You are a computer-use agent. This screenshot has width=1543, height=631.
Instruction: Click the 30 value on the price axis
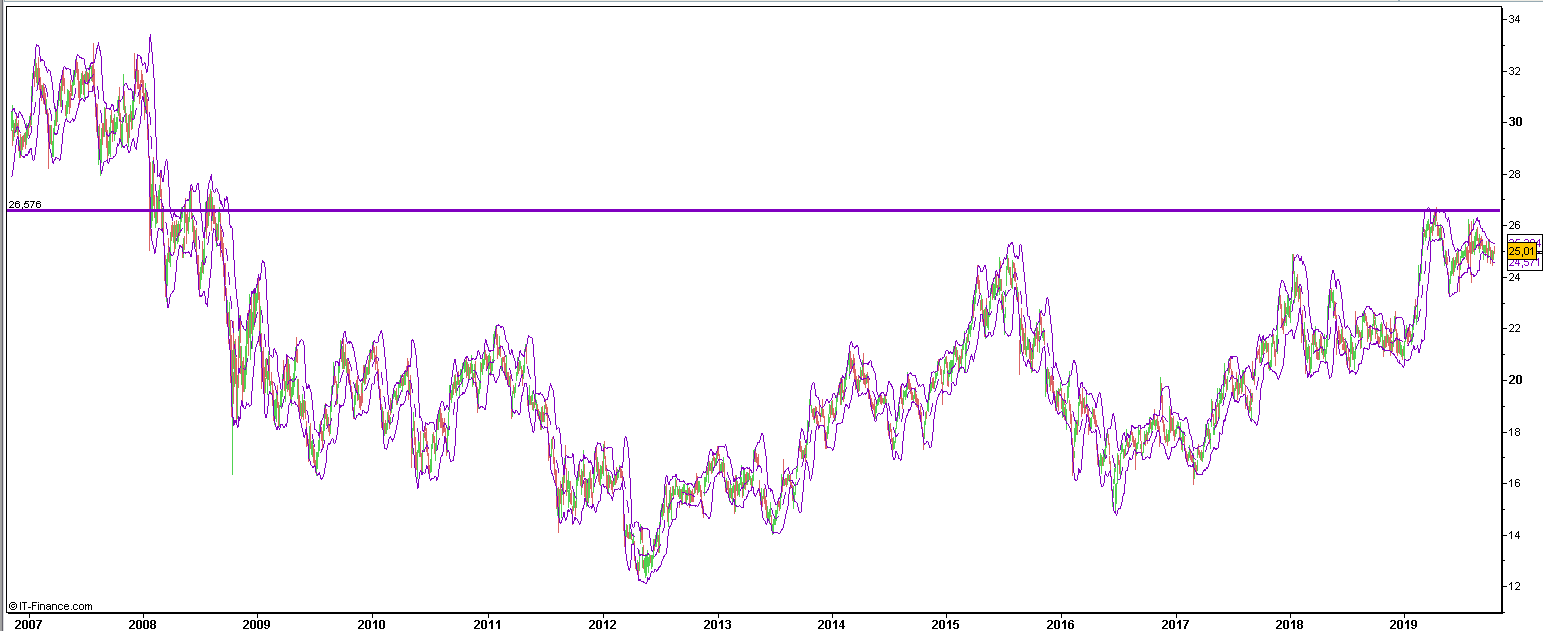[x=1515, y=123]
